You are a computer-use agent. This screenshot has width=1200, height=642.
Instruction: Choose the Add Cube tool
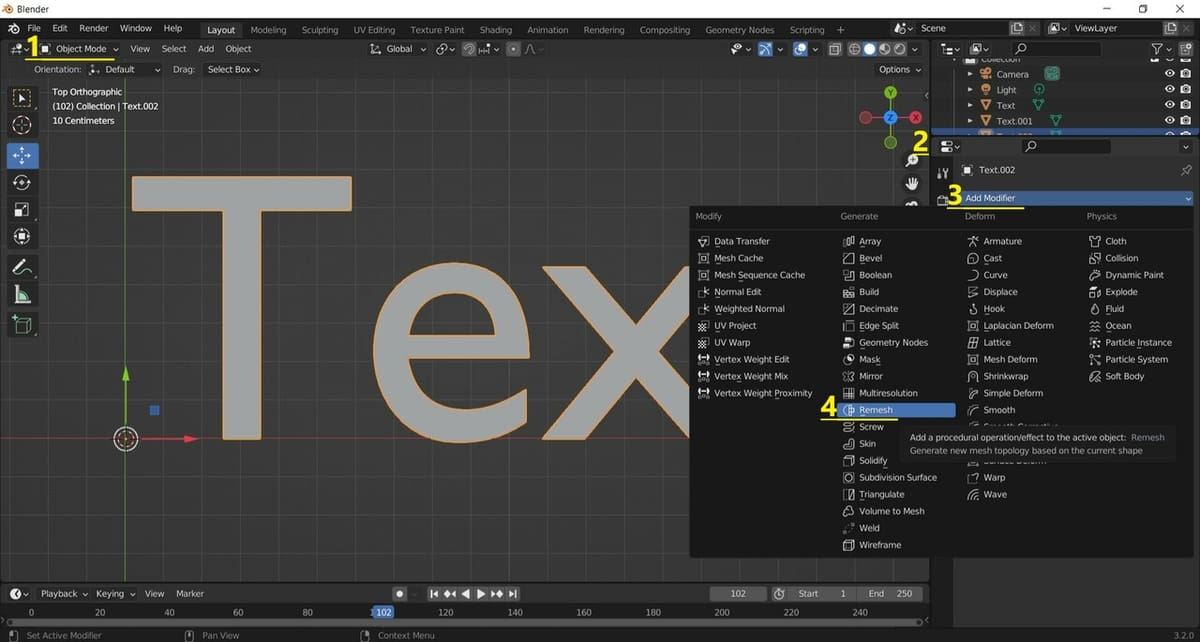(23, 324)
